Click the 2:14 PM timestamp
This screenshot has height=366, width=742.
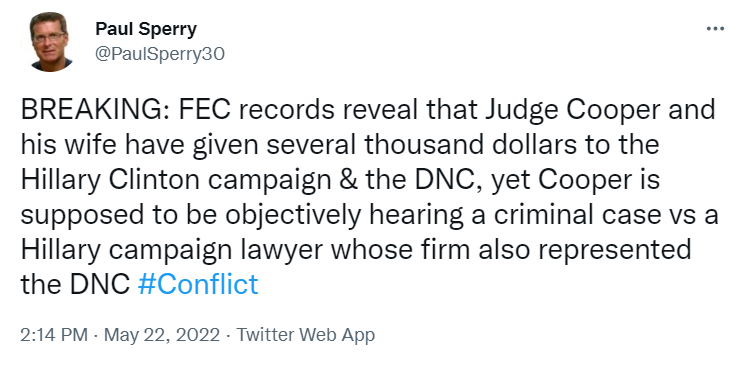(x=54, y=335)
